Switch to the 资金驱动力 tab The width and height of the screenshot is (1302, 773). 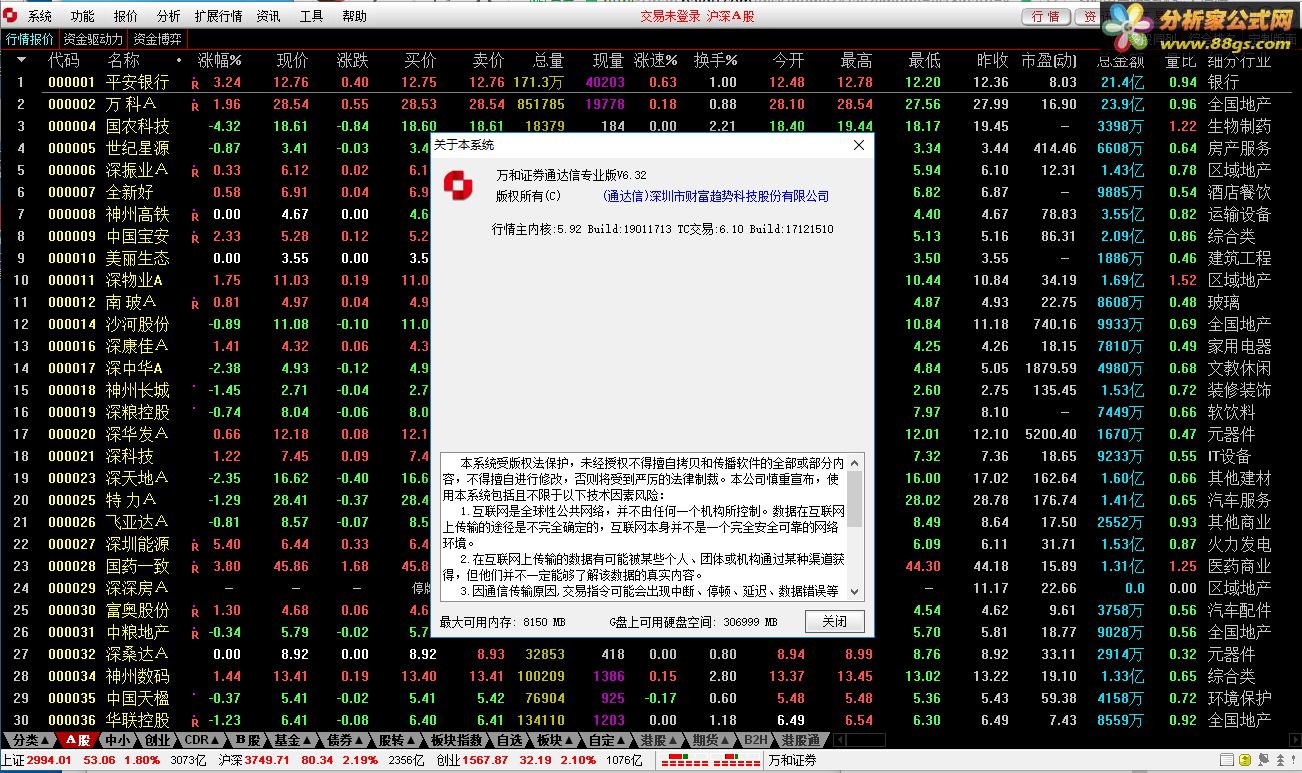pos(94,39)
